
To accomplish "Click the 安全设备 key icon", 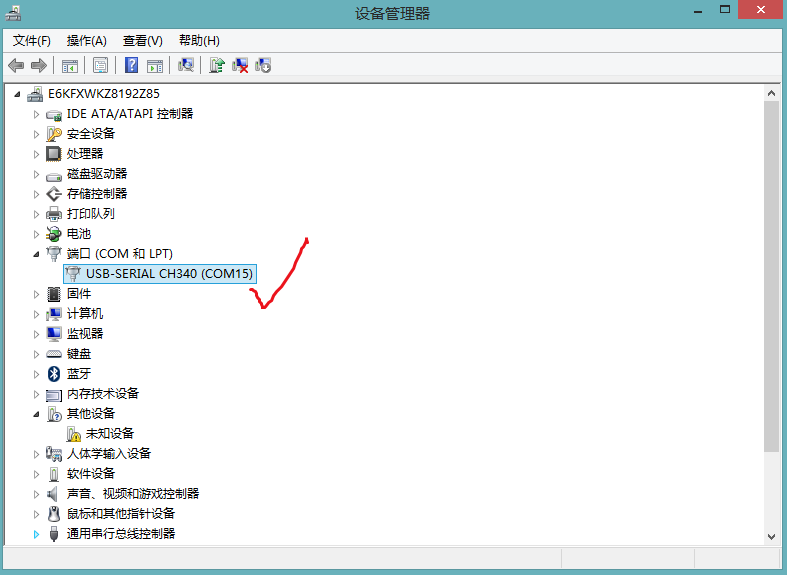I will click(x=54, y=134).
